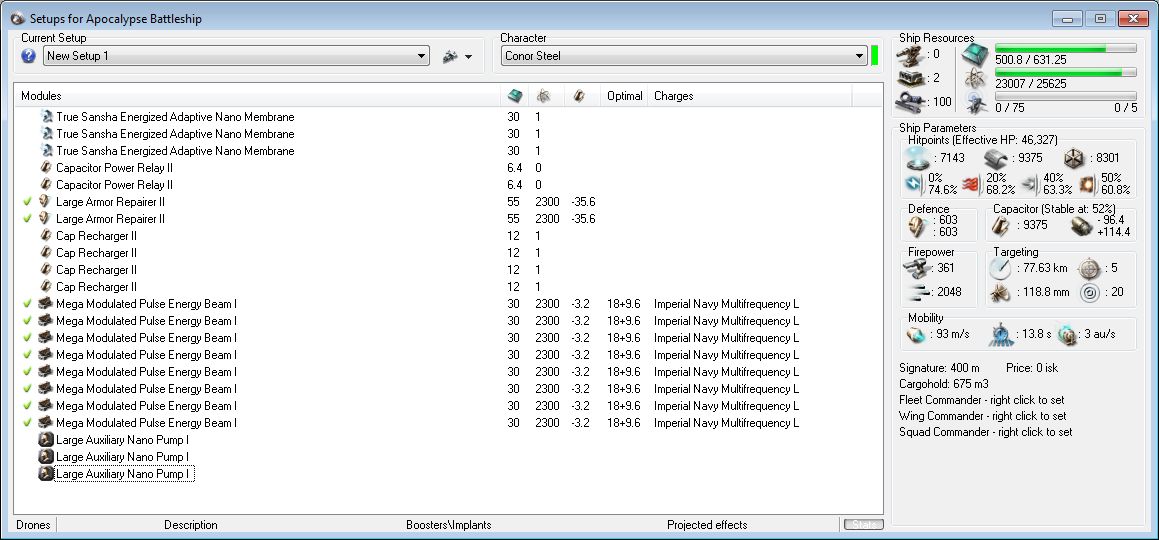The width and height of the screenshot is (1159, 540).
Task: Click 'Cargohold: 675 m3' text
Action: tap(943, 383)
